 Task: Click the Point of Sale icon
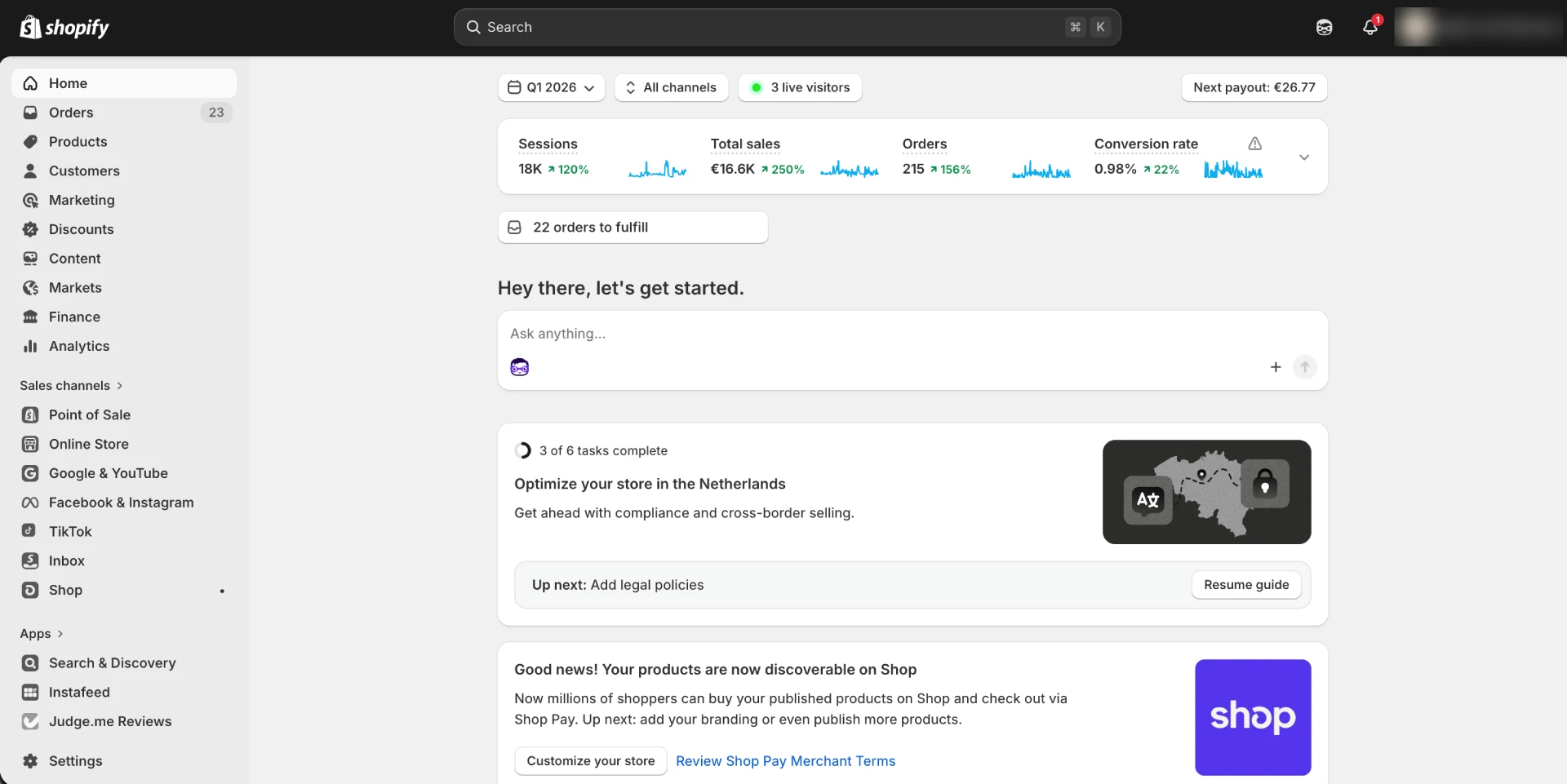click(x=30, y=415)
